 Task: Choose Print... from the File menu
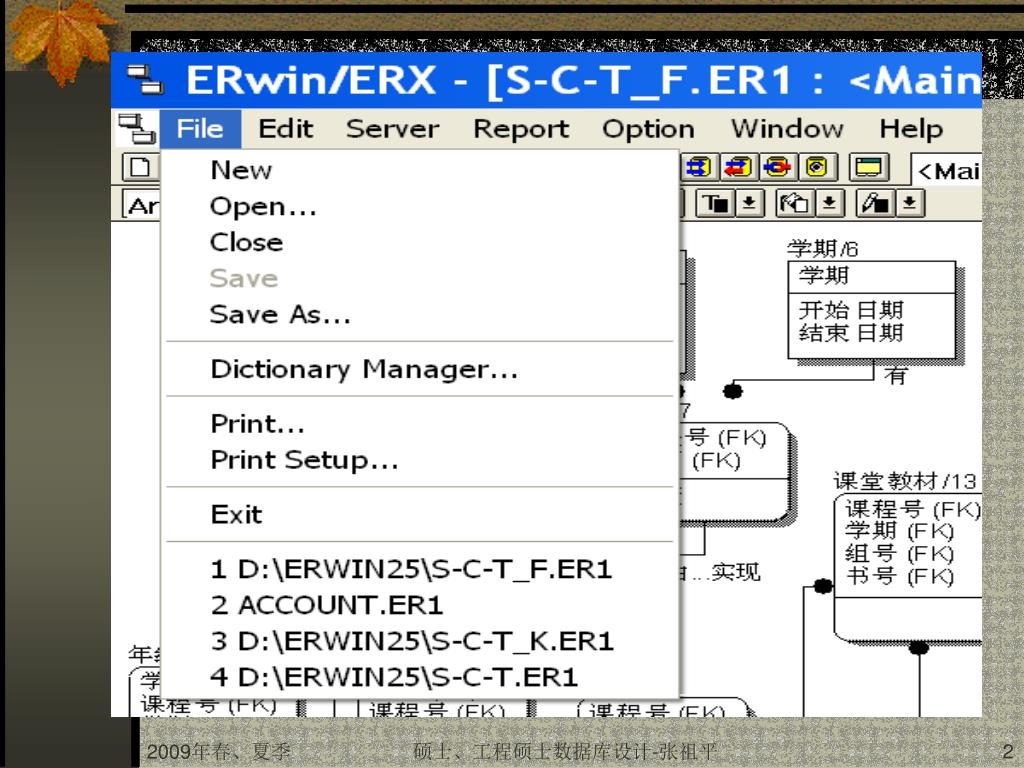click(x=419, y=424)
